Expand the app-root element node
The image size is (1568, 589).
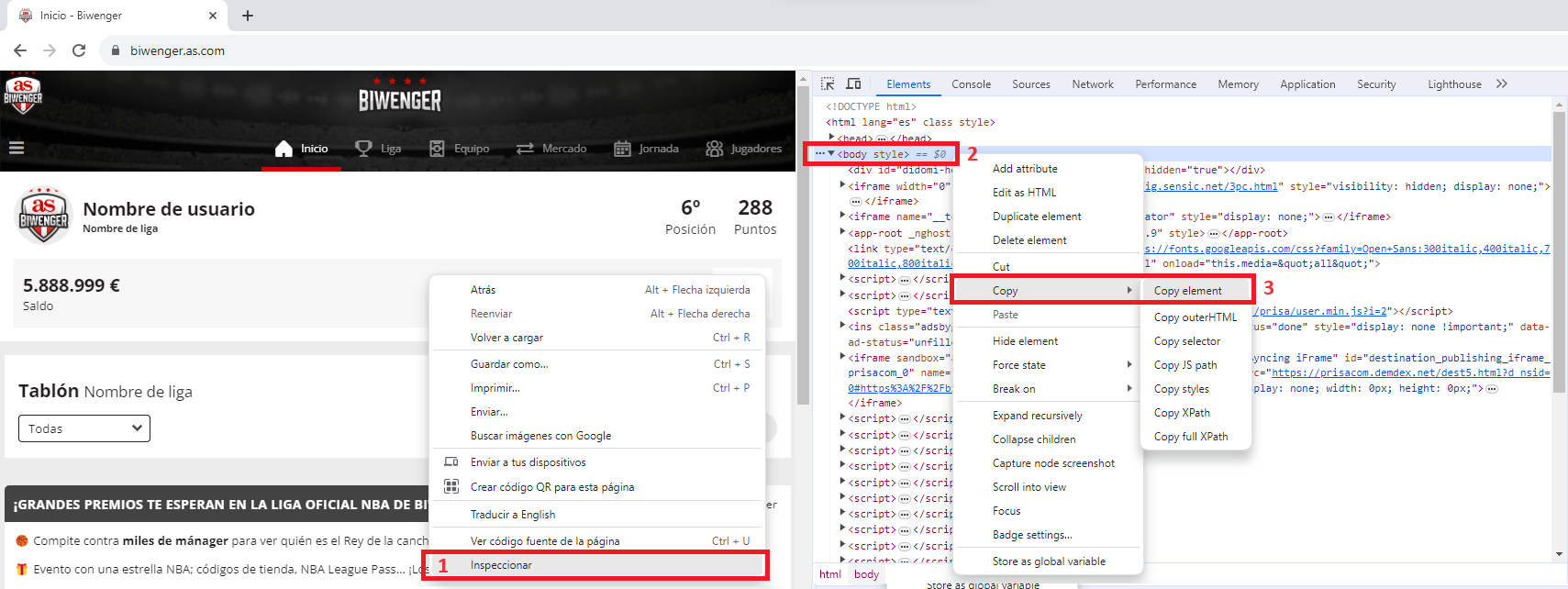point(842,233)
